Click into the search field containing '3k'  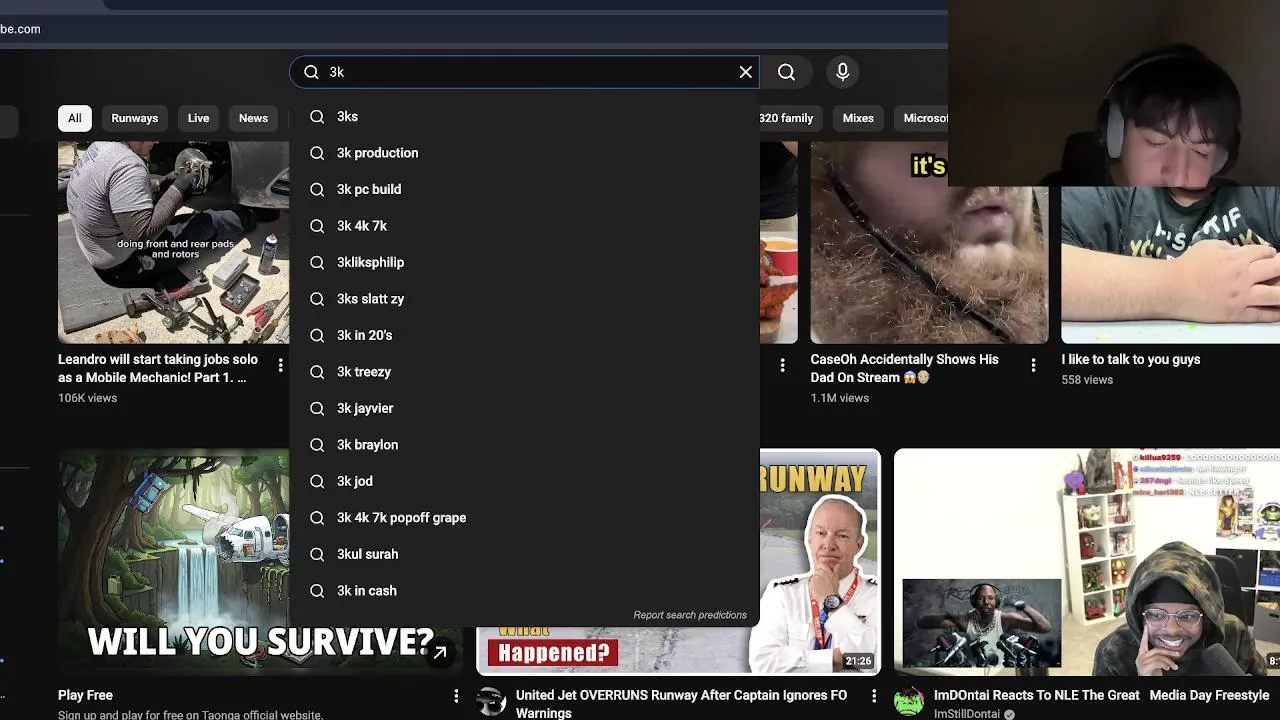coord(525,72)
